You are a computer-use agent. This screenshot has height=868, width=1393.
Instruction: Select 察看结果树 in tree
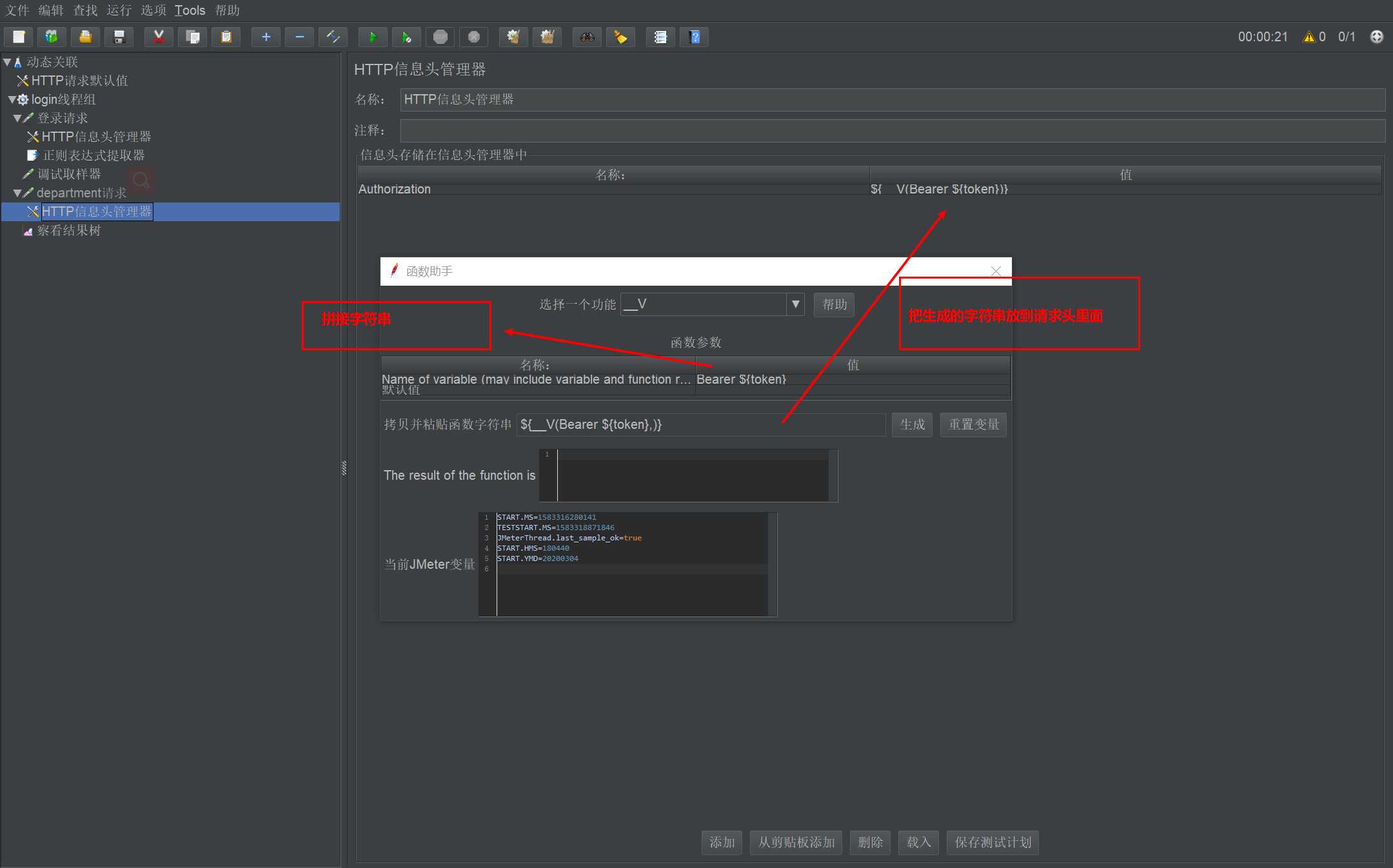point(69,230)
